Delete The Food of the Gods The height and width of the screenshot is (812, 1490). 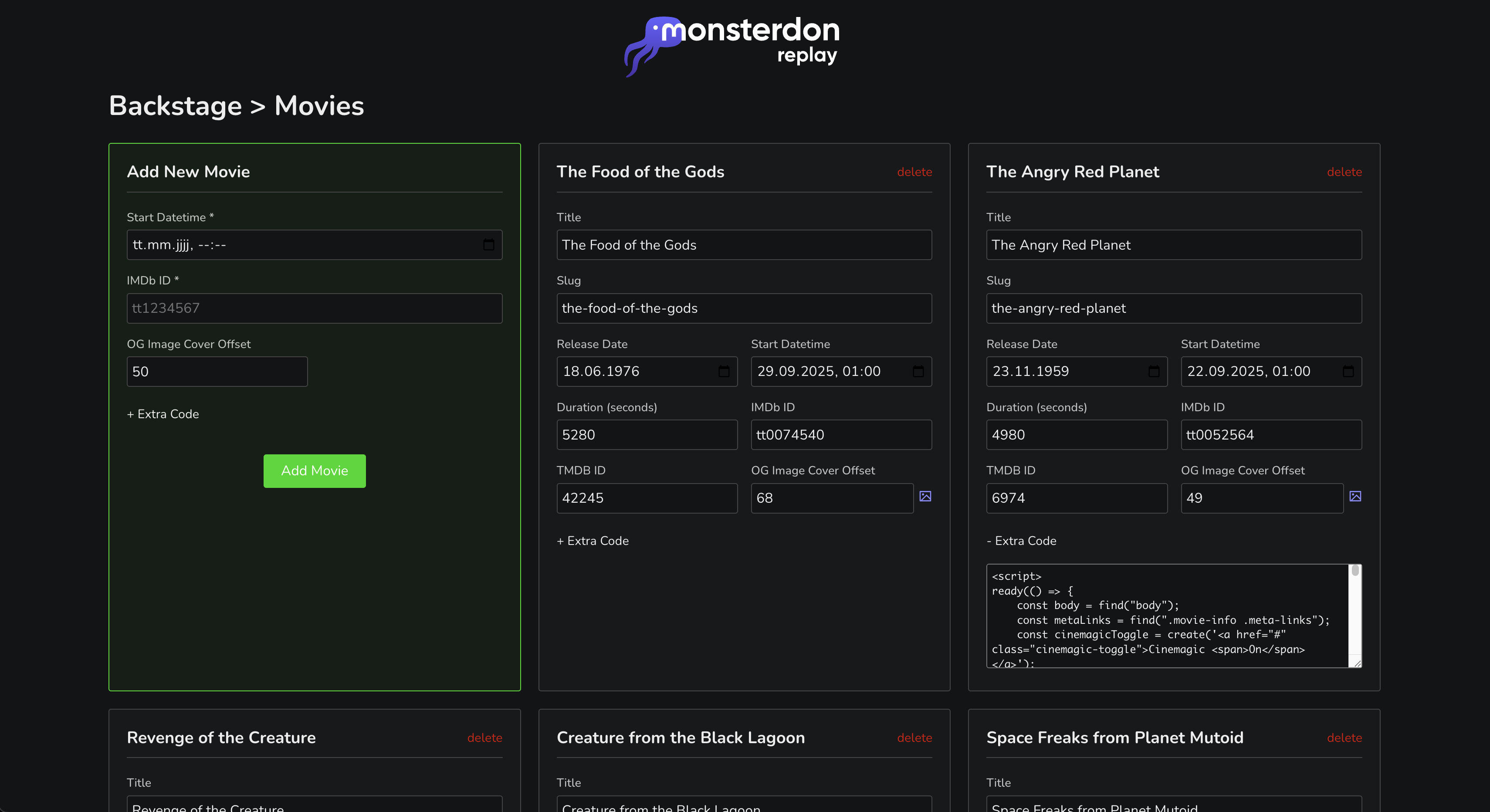point(914,172)
